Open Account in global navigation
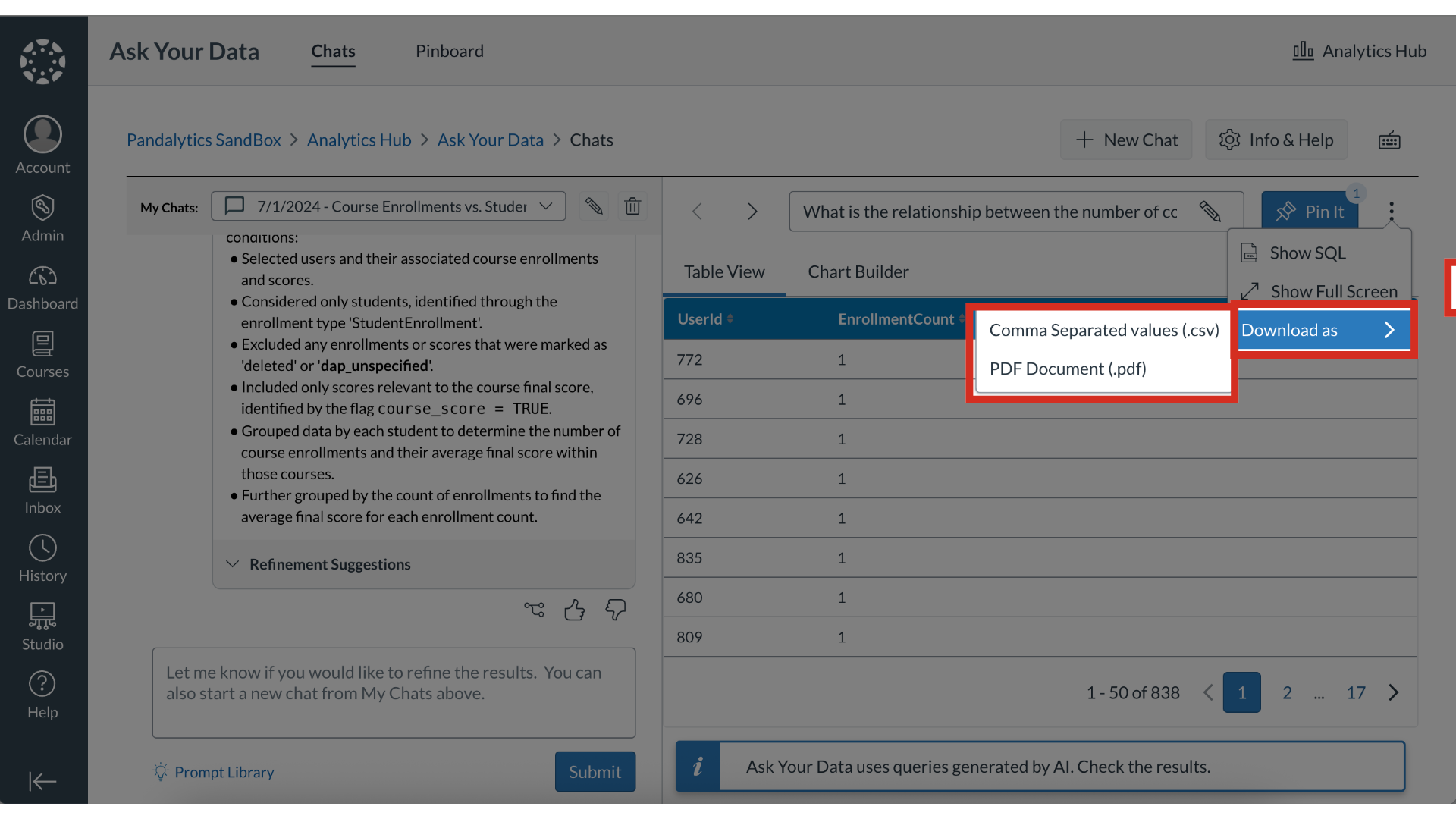This screenshot has height=819, width=1456. [x=42, y=146]
